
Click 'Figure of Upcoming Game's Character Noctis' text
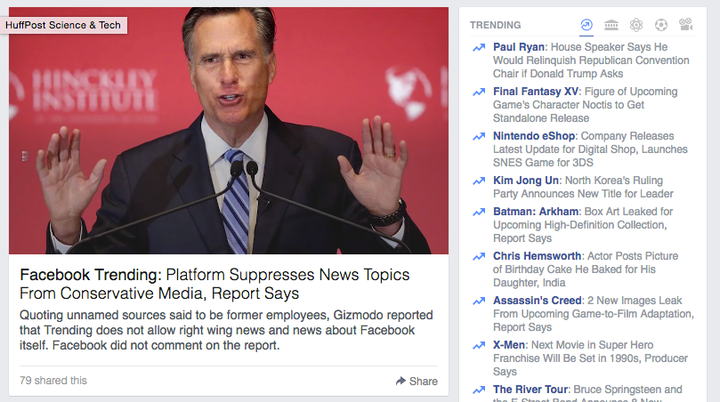585,105
